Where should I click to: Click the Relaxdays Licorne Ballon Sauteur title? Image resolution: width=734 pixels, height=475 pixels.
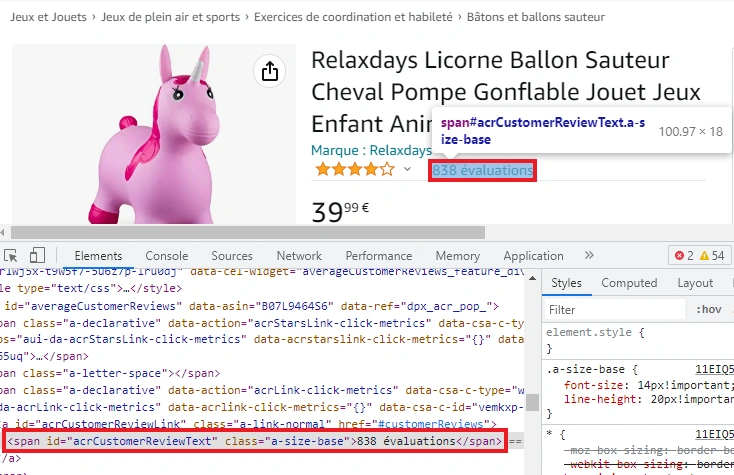tap(506, 92)
